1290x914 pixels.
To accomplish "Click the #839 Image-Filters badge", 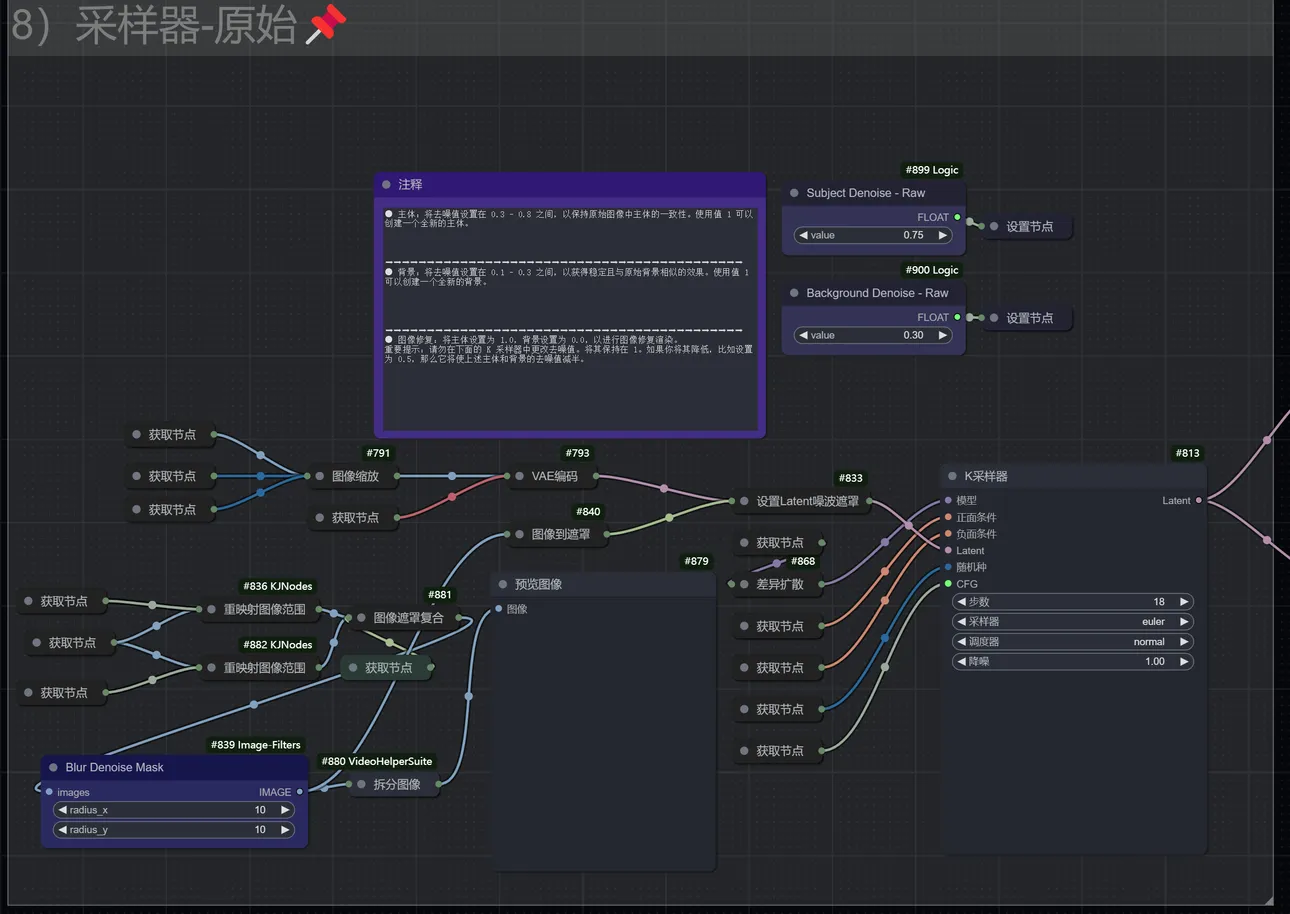I will [256, 745].
